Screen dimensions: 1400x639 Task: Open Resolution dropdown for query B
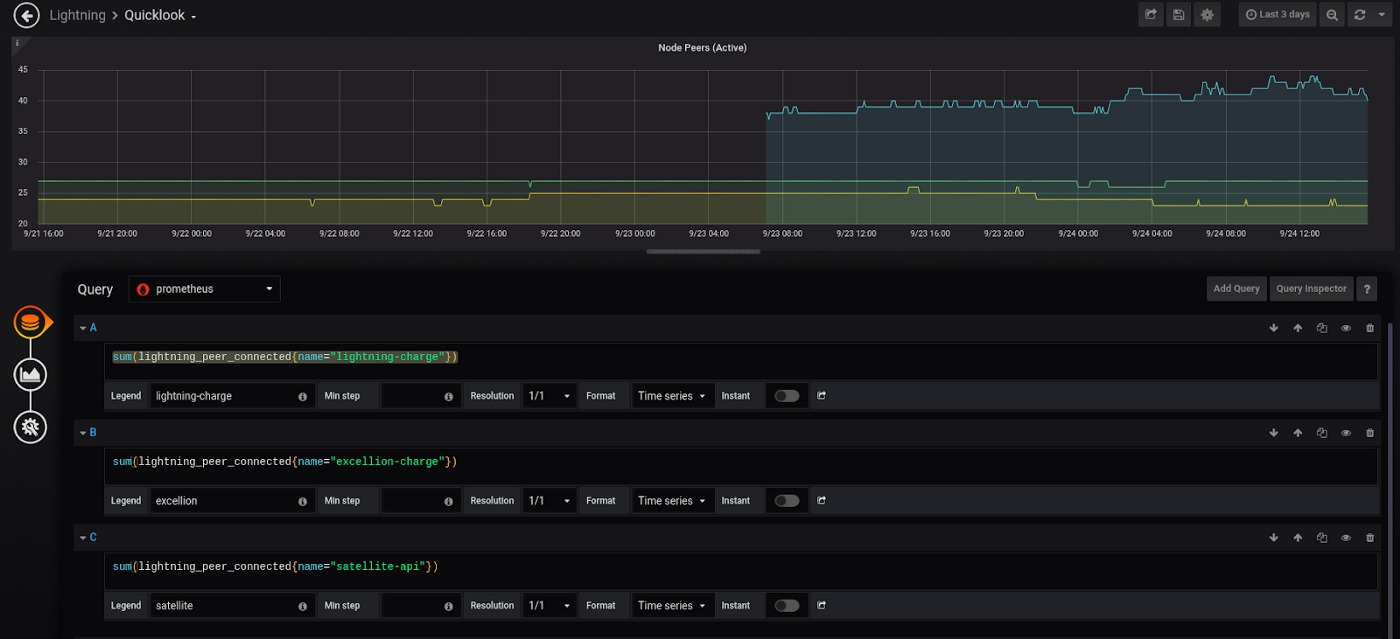[550, 501]
